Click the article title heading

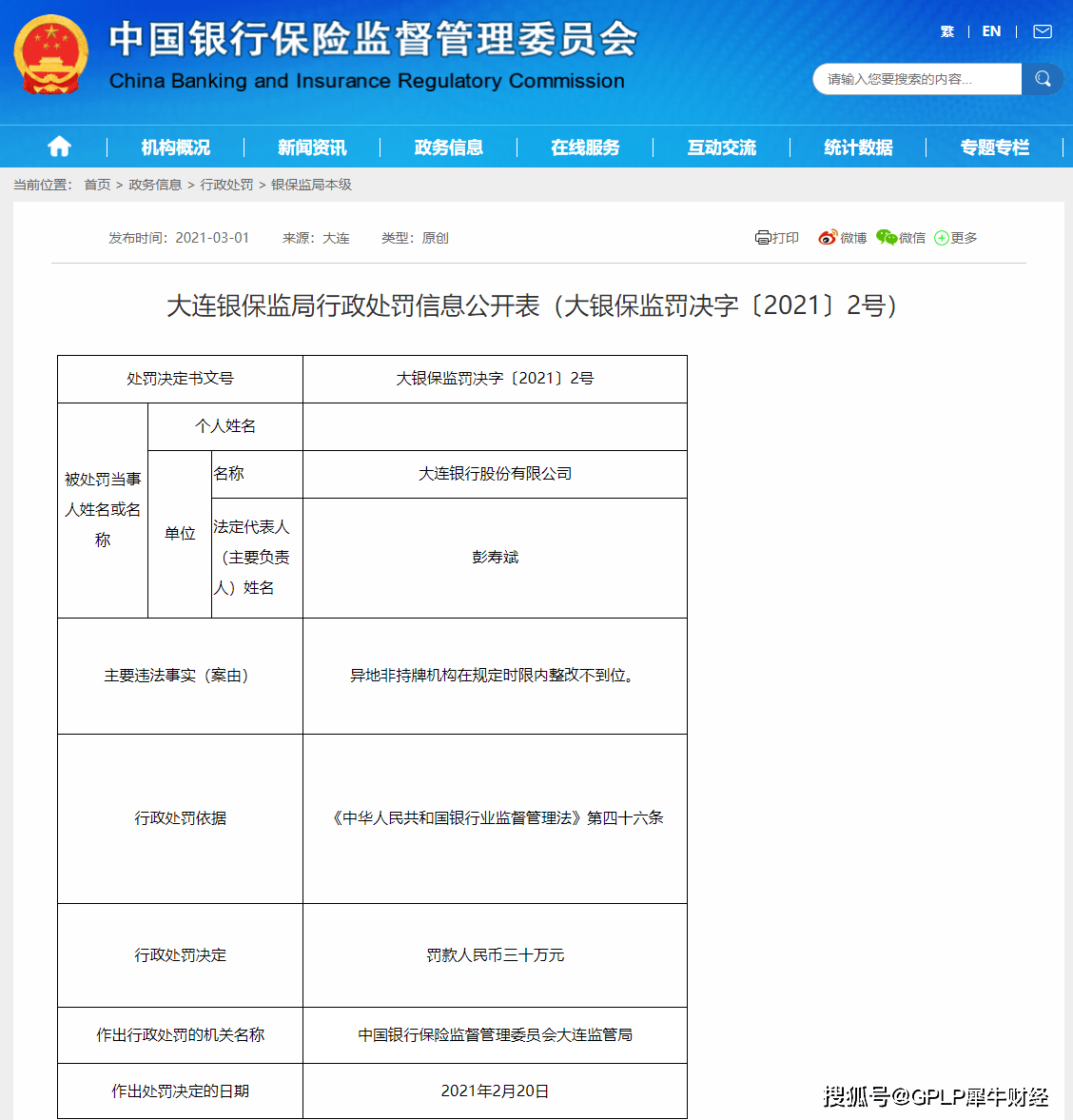(x=532, y=305)
